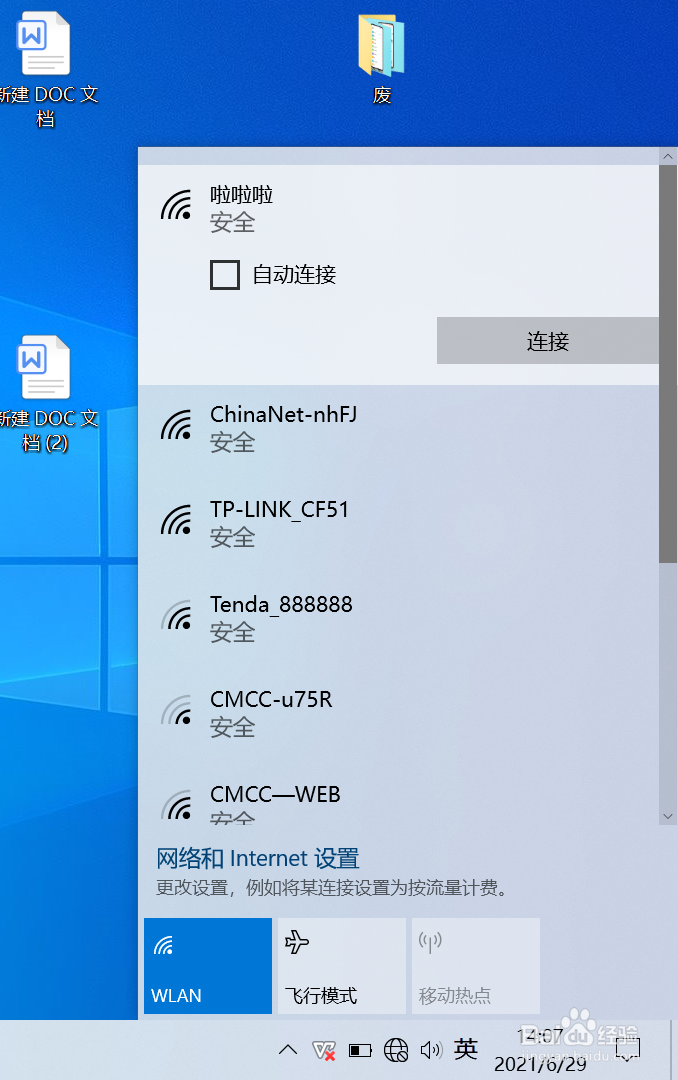Click the scroll down arrow in network list
This screenshot has width=678, height=1080.
click(x=668, y=816)
